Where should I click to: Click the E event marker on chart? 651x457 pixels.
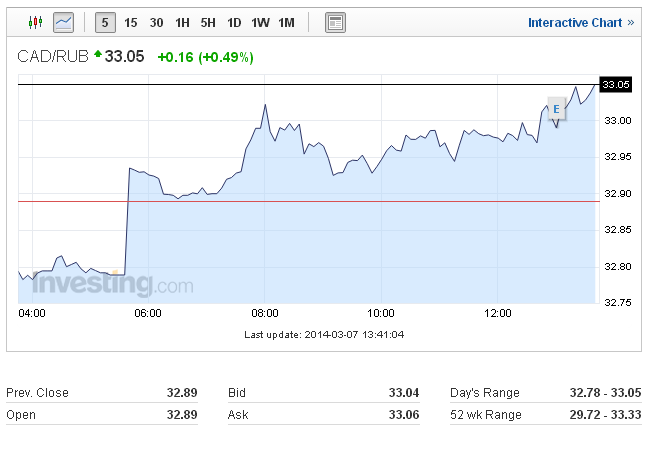coord(556,110)
